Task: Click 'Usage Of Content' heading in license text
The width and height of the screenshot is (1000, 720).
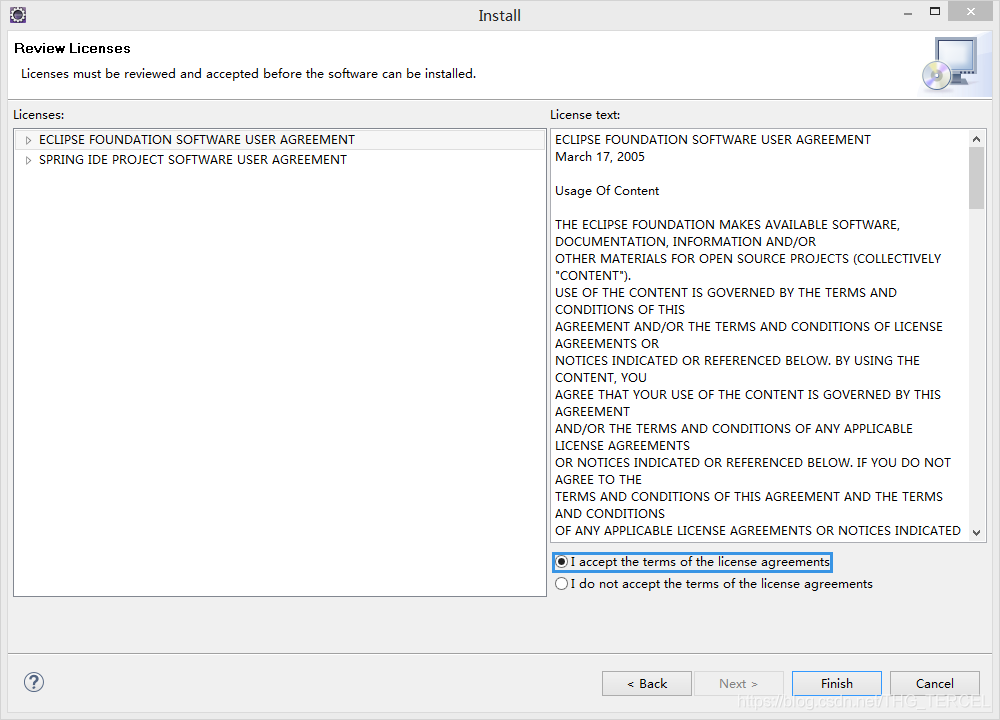Action: point(607,191)
